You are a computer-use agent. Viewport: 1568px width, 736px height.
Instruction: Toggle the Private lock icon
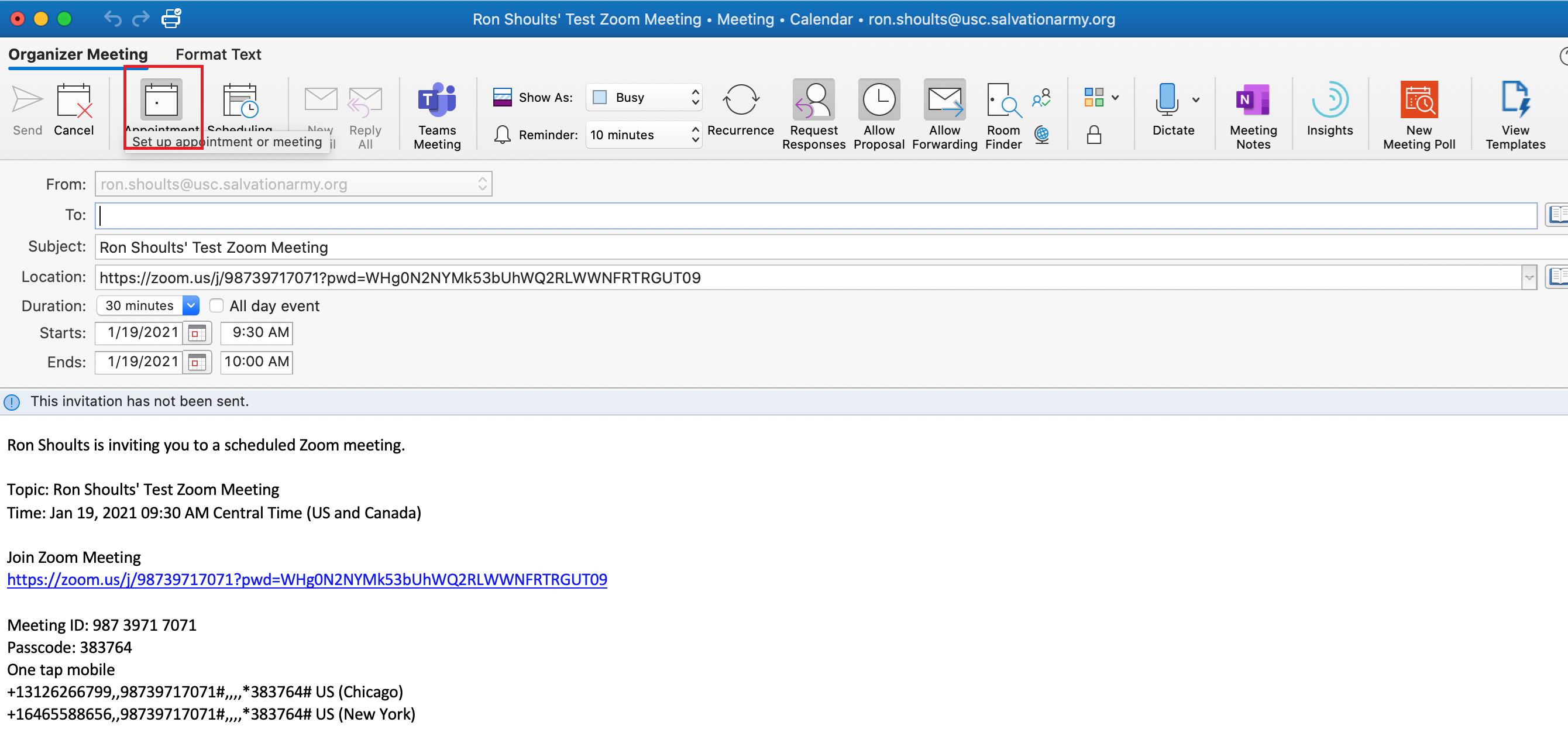pyautogui.click(x=1094, y=135)
